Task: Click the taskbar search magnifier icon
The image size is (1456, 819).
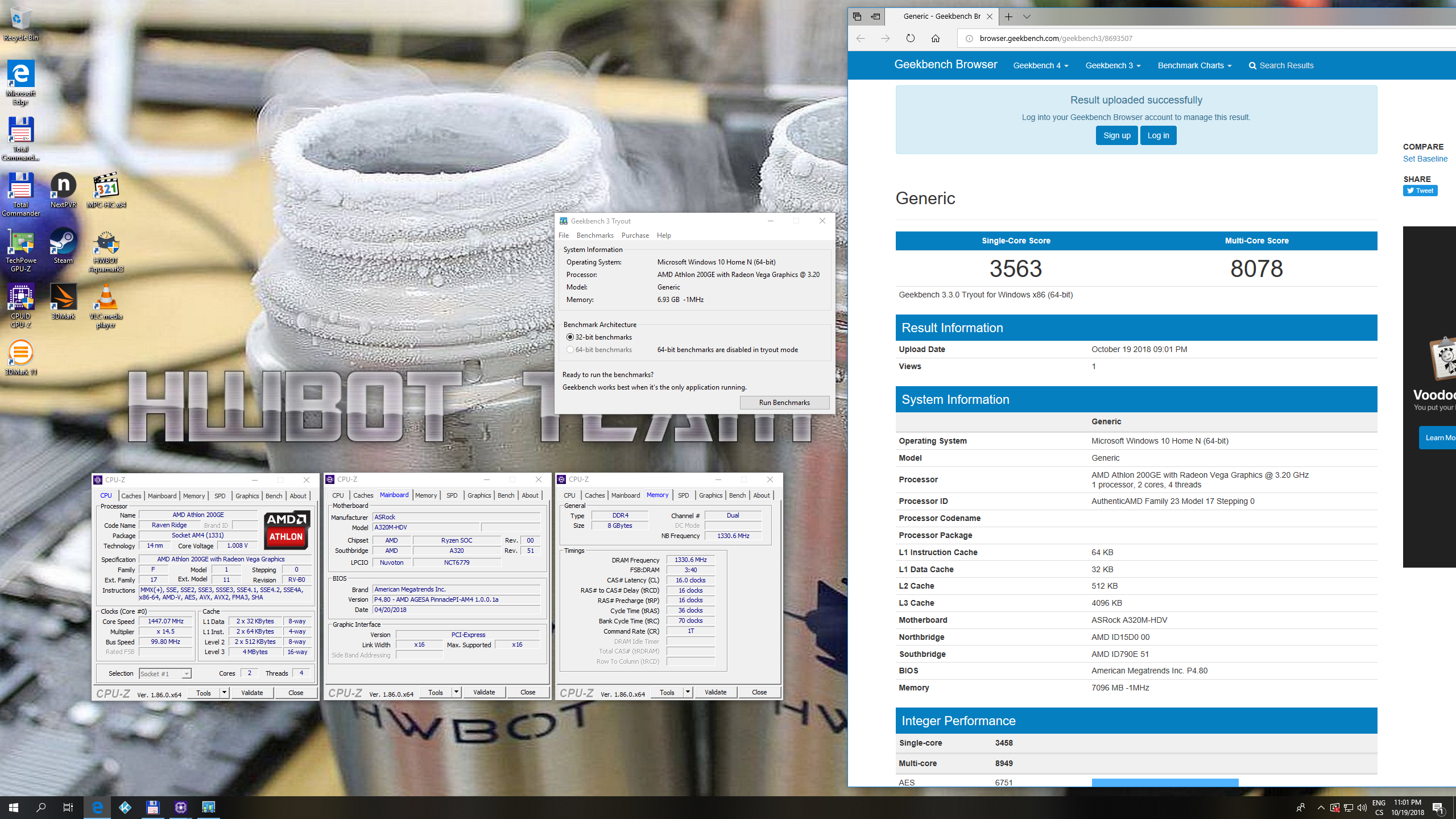Action: click(x=41, y=807)
